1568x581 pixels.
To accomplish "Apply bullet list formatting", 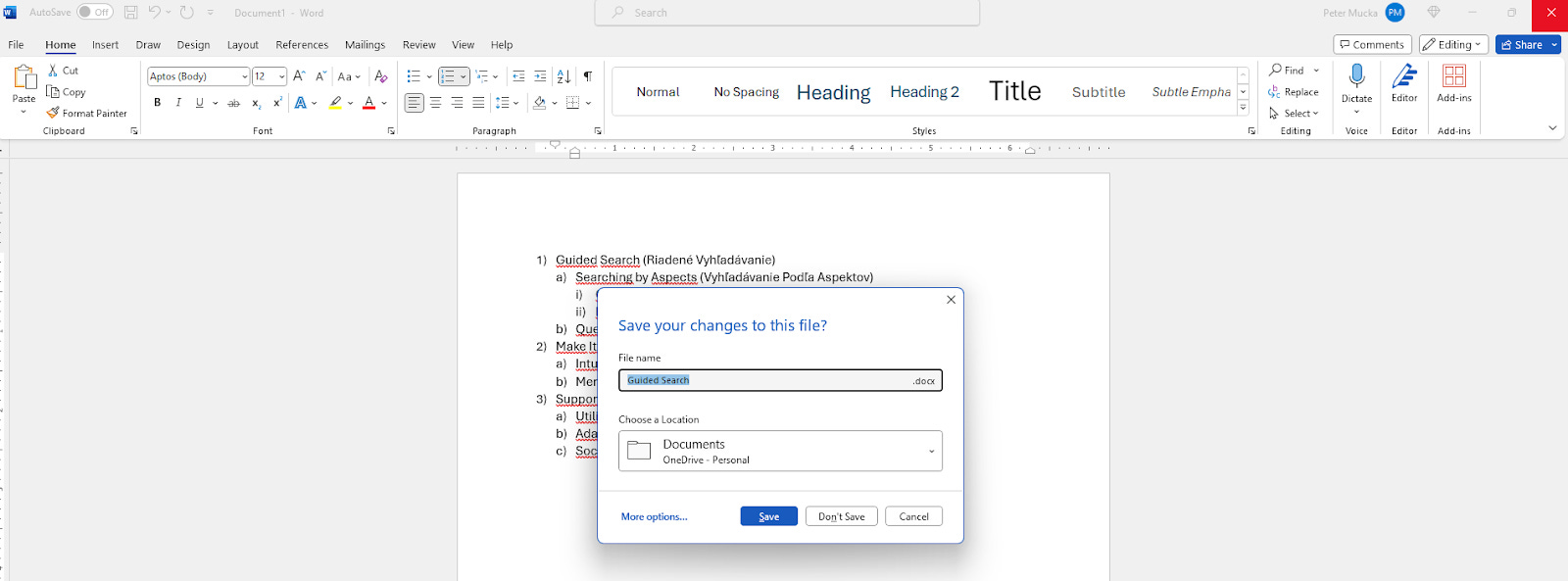I will [x=414, y=76].
